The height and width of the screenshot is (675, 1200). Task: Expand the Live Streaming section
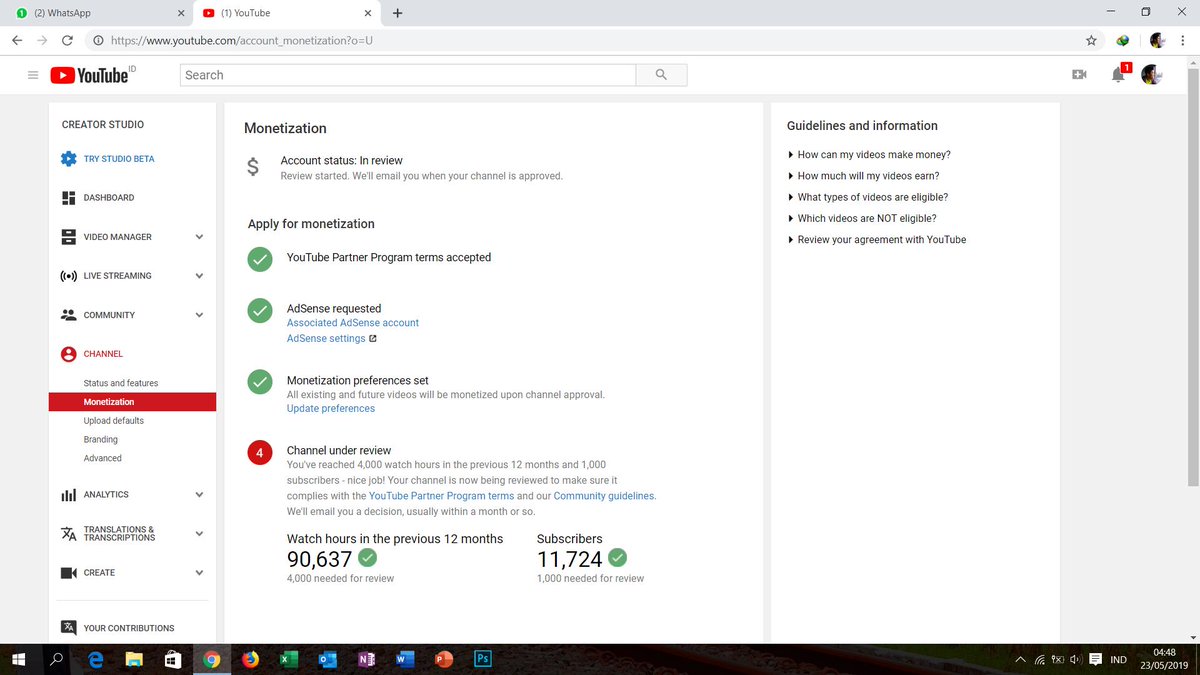[x=199, y=276]
